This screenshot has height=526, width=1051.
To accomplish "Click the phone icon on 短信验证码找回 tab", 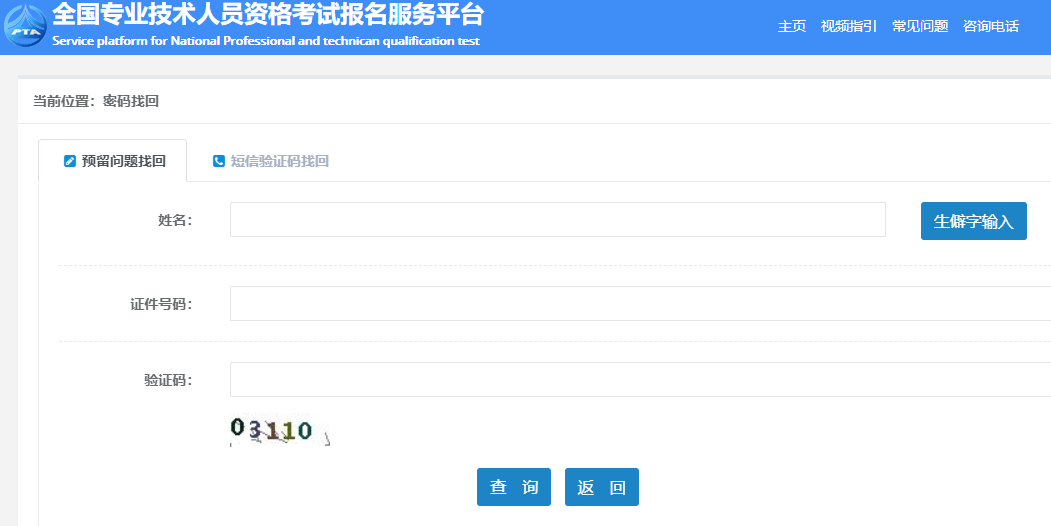I will 219,161.
